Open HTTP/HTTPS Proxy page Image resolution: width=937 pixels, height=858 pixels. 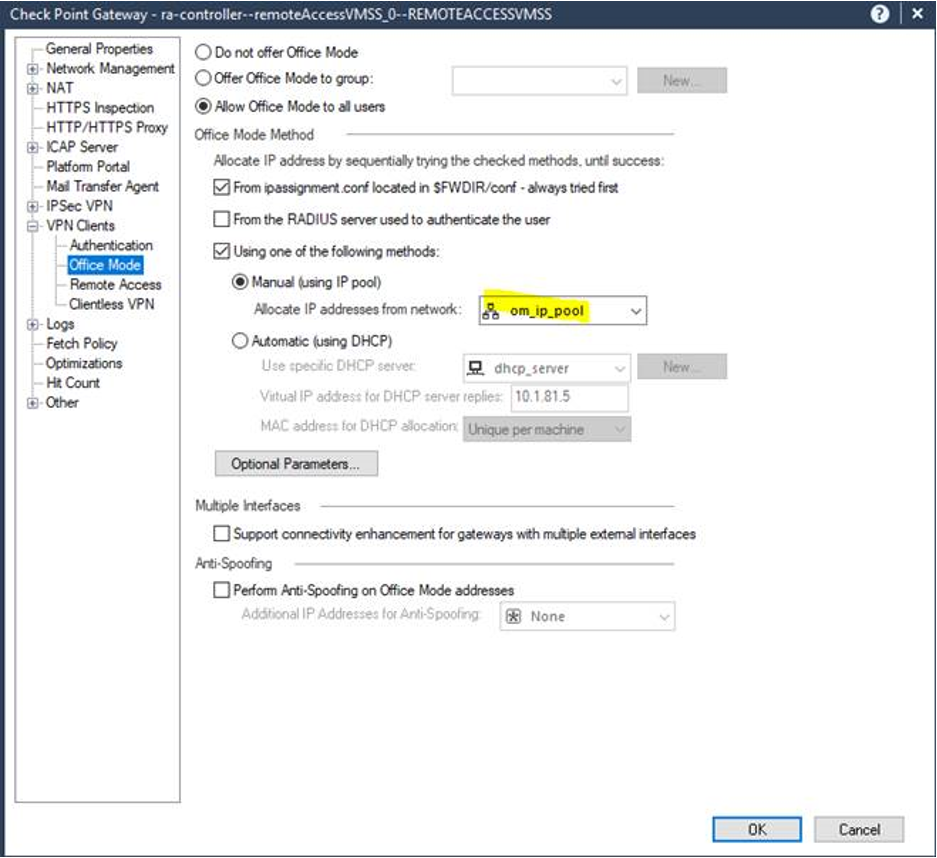click(x=107, y=127)
